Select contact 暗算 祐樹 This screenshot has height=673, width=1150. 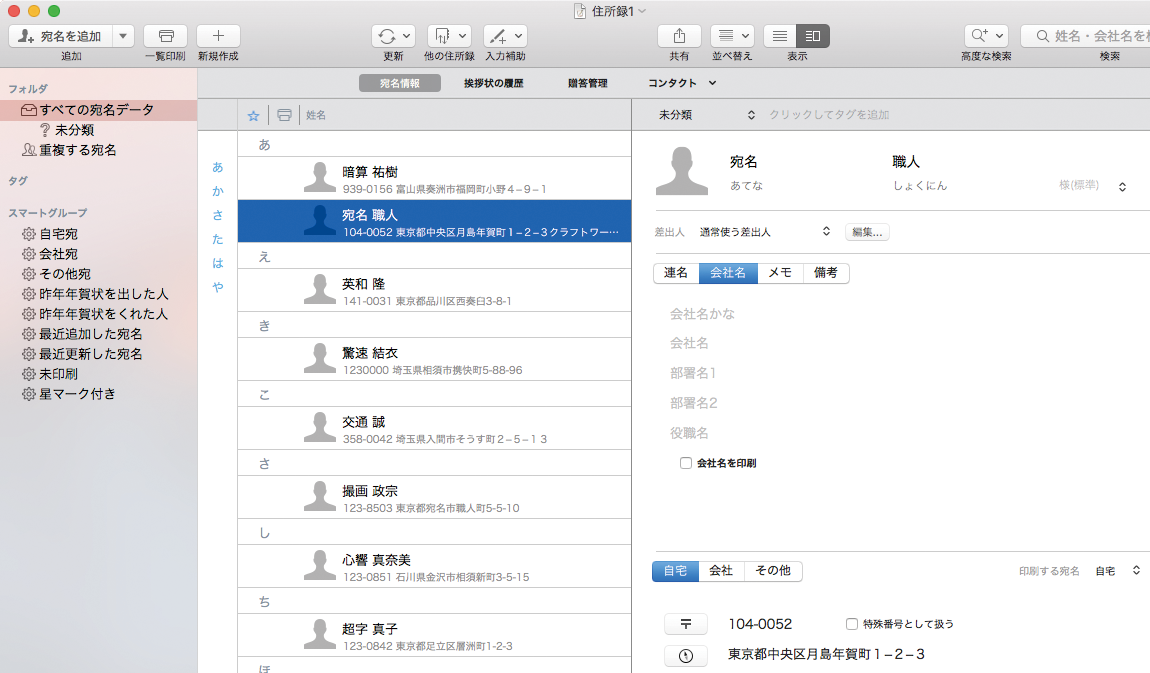[x=434, y=178]
